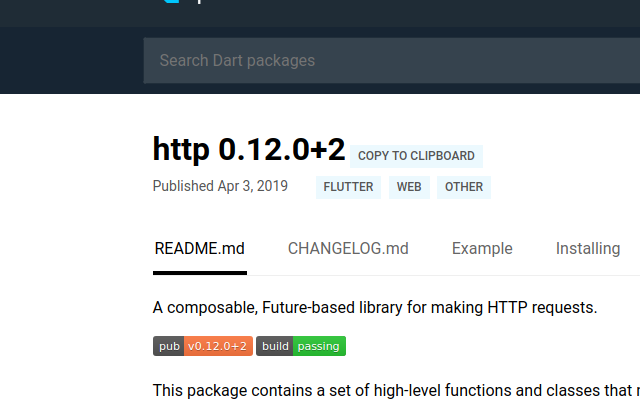Open the CHANGELOG.md tab
Screen dimensions: 640x400
(x=348, y=249)
